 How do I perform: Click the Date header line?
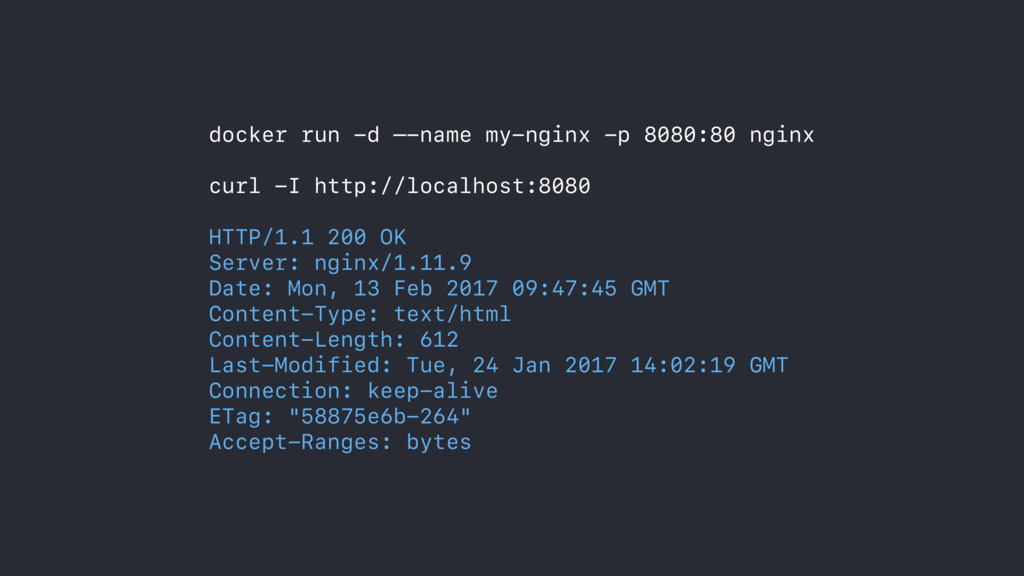[439, 288]
